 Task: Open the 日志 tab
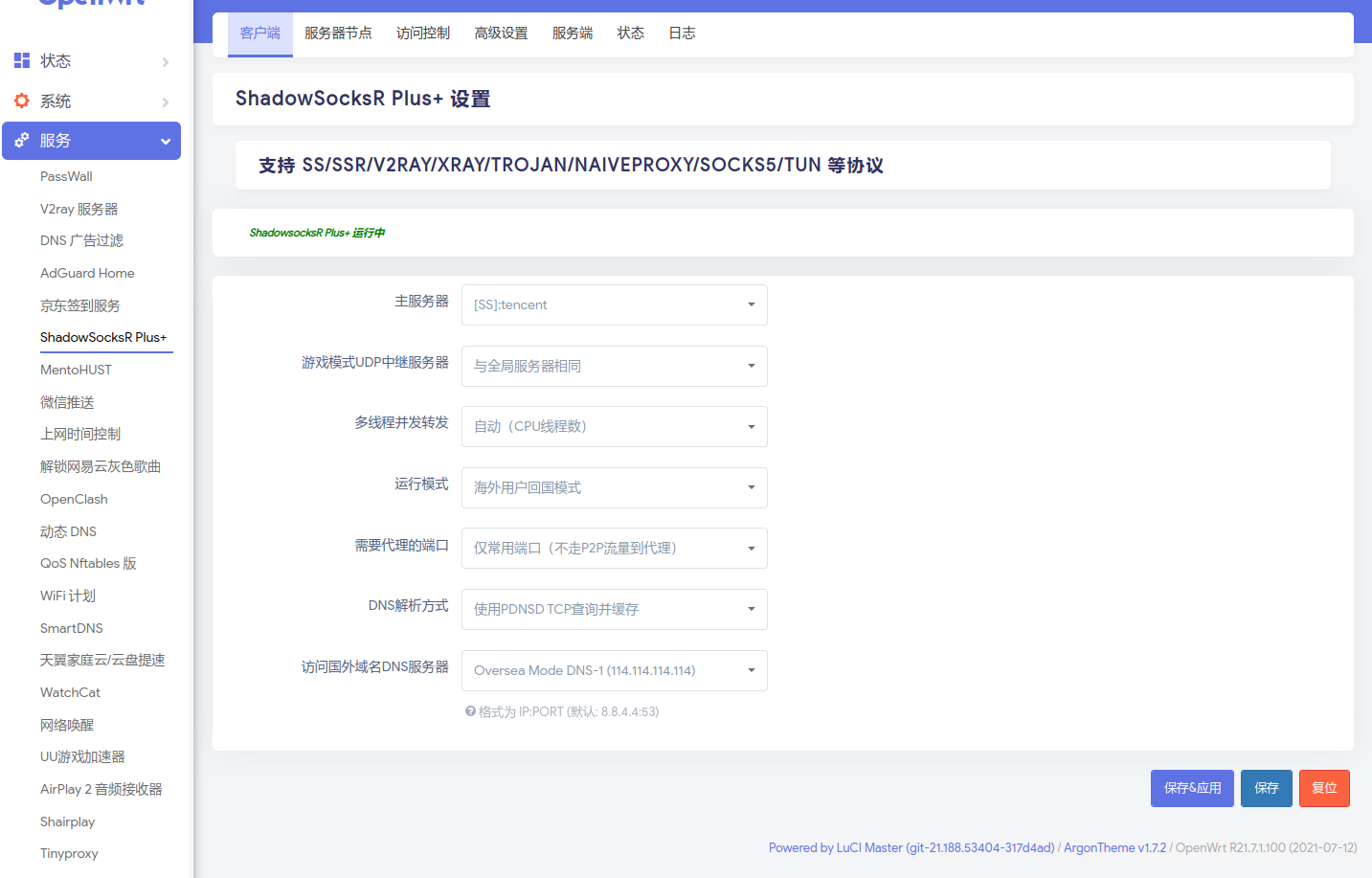click(x=682, y=34)
